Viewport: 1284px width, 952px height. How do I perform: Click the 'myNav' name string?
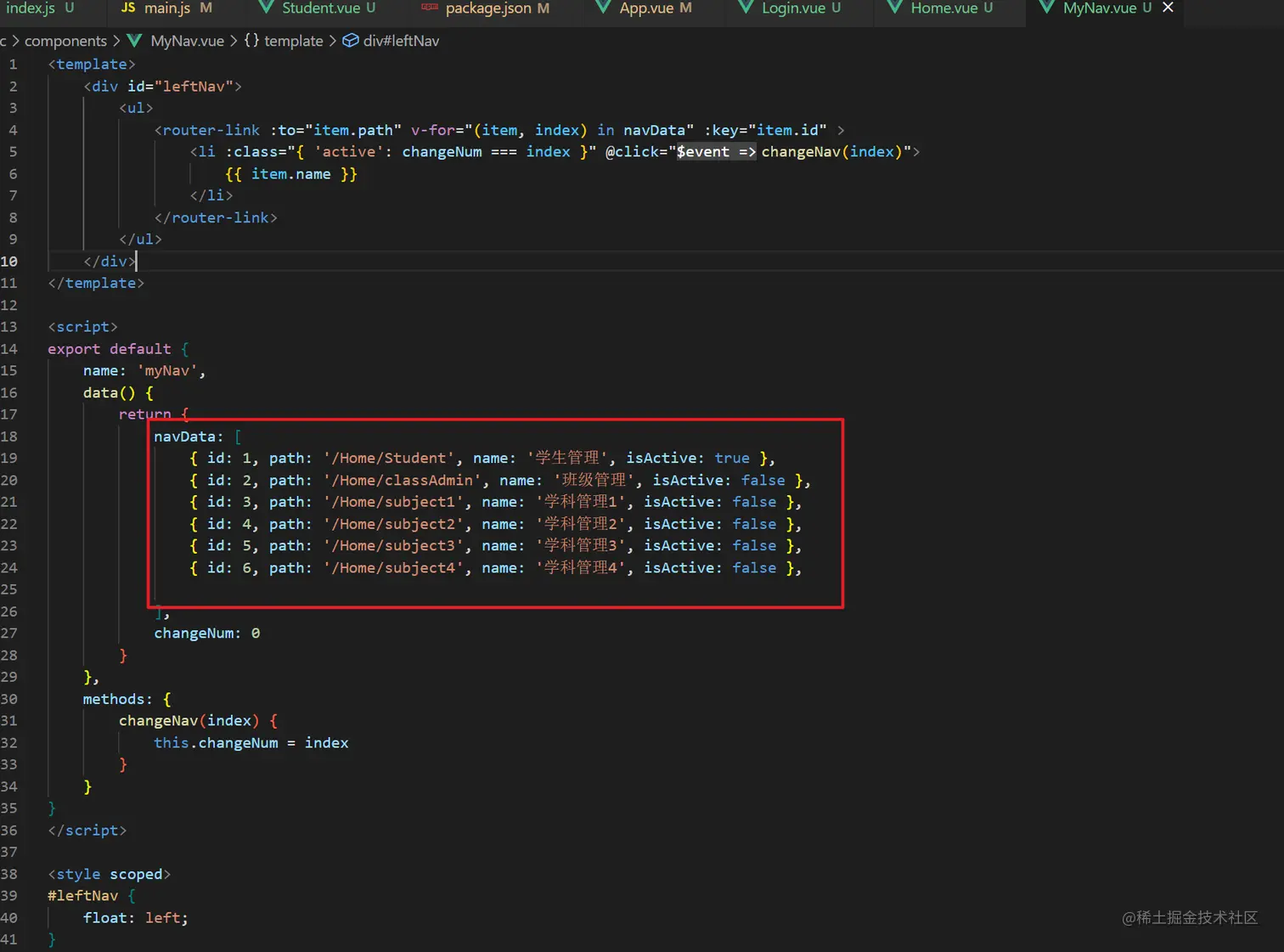[167, 371]
